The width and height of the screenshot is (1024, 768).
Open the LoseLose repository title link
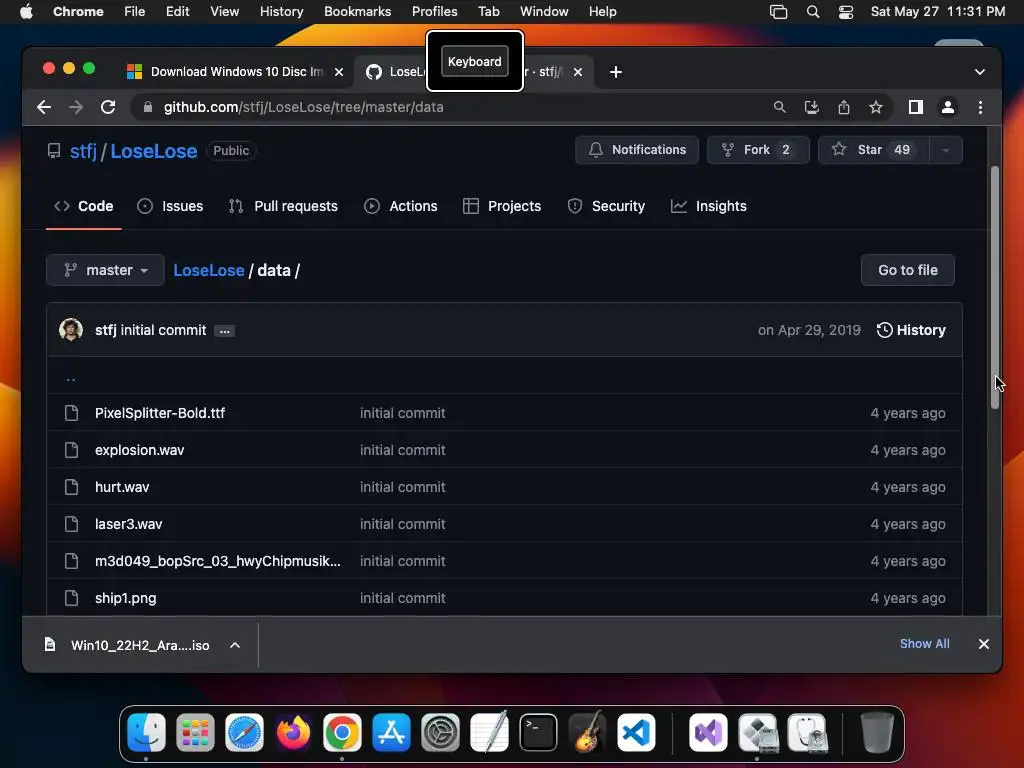tap(153, 151)
